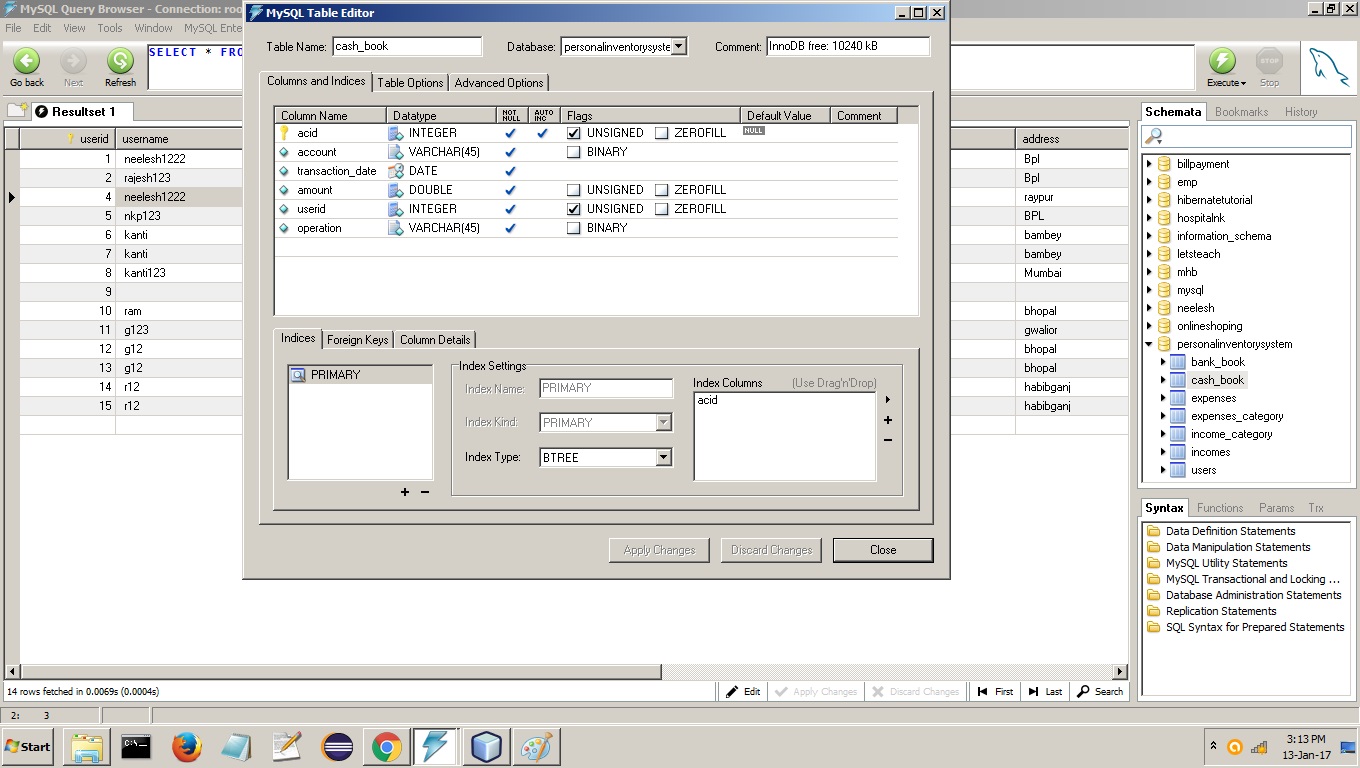This screenshot has width=1360, height=768.
Task: Click the Go back toolbar icon
Action: [27, 60]
